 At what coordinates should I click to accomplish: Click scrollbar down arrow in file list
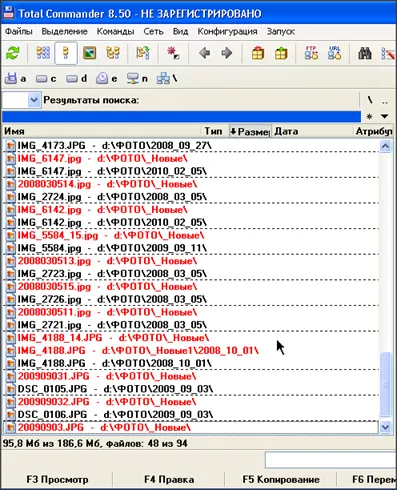click(385, 427)
